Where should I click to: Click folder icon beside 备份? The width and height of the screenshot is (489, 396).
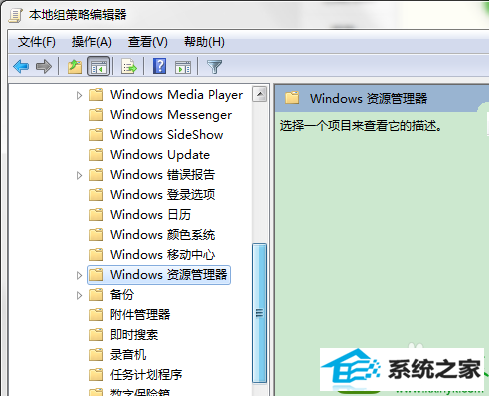click(96, 295)
